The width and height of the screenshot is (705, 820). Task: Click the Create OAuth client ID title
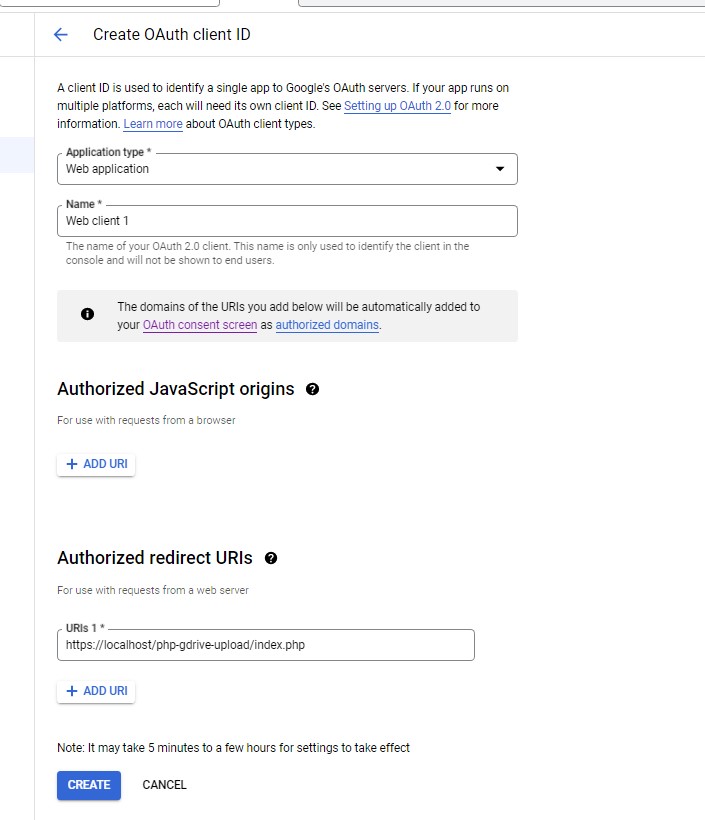click(x=172, y=35)
